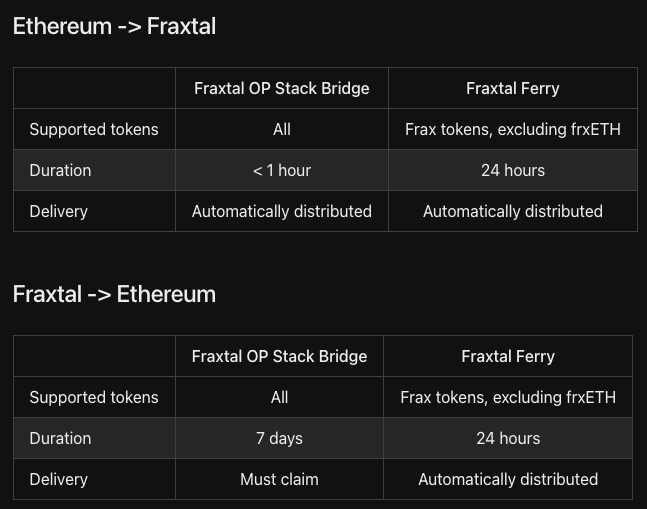This screenshot has width=647, height=509.
Task: Click the "< 1 hour" duration cell
Action: point(282,171)
